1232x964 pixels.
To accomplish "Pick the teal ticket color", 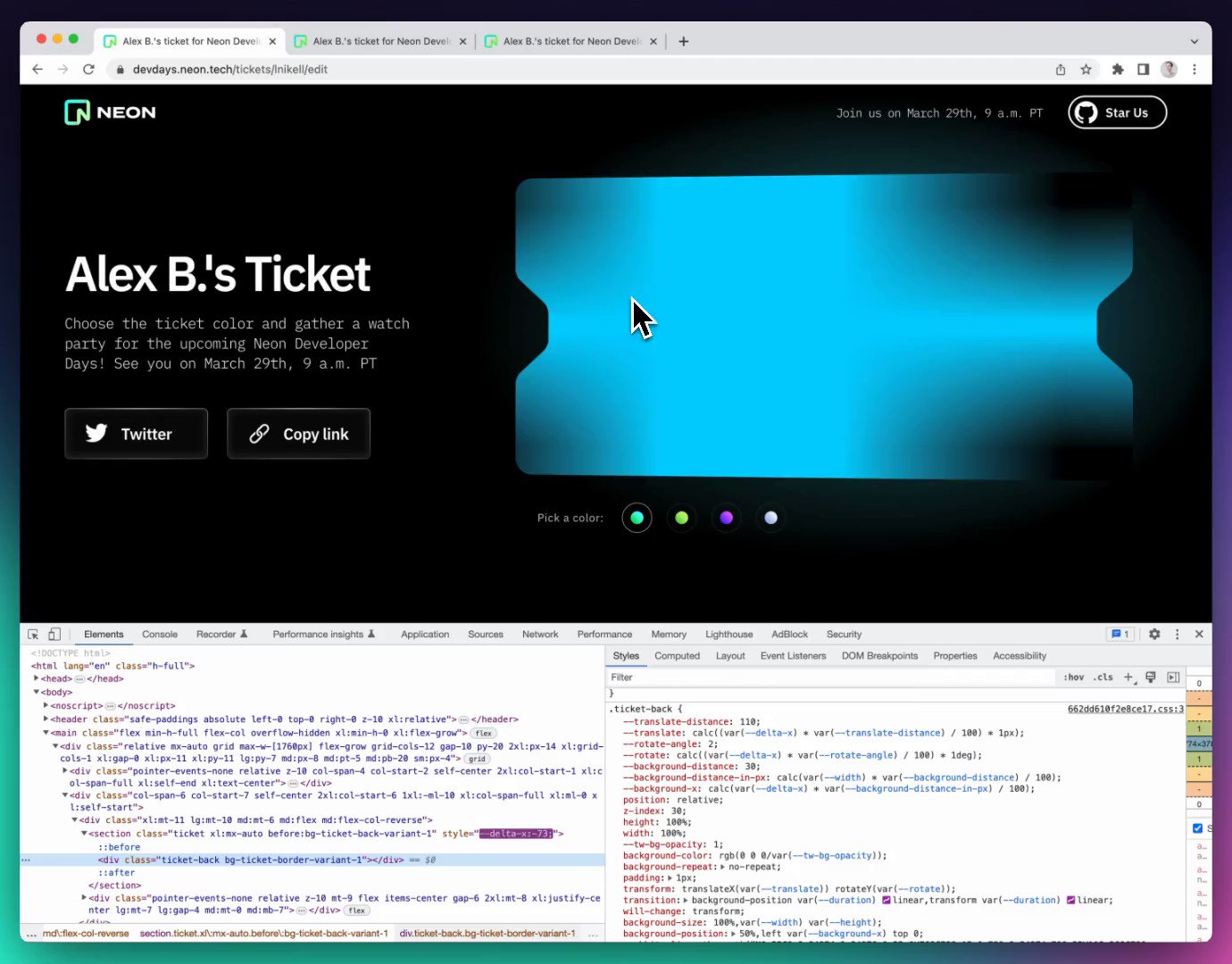I will point(637,518).
